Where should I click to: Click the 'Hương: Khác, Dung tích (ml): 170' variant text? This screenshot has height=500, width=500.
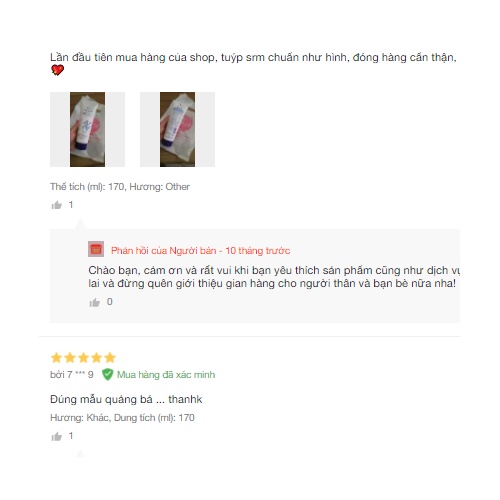[122, 418]
